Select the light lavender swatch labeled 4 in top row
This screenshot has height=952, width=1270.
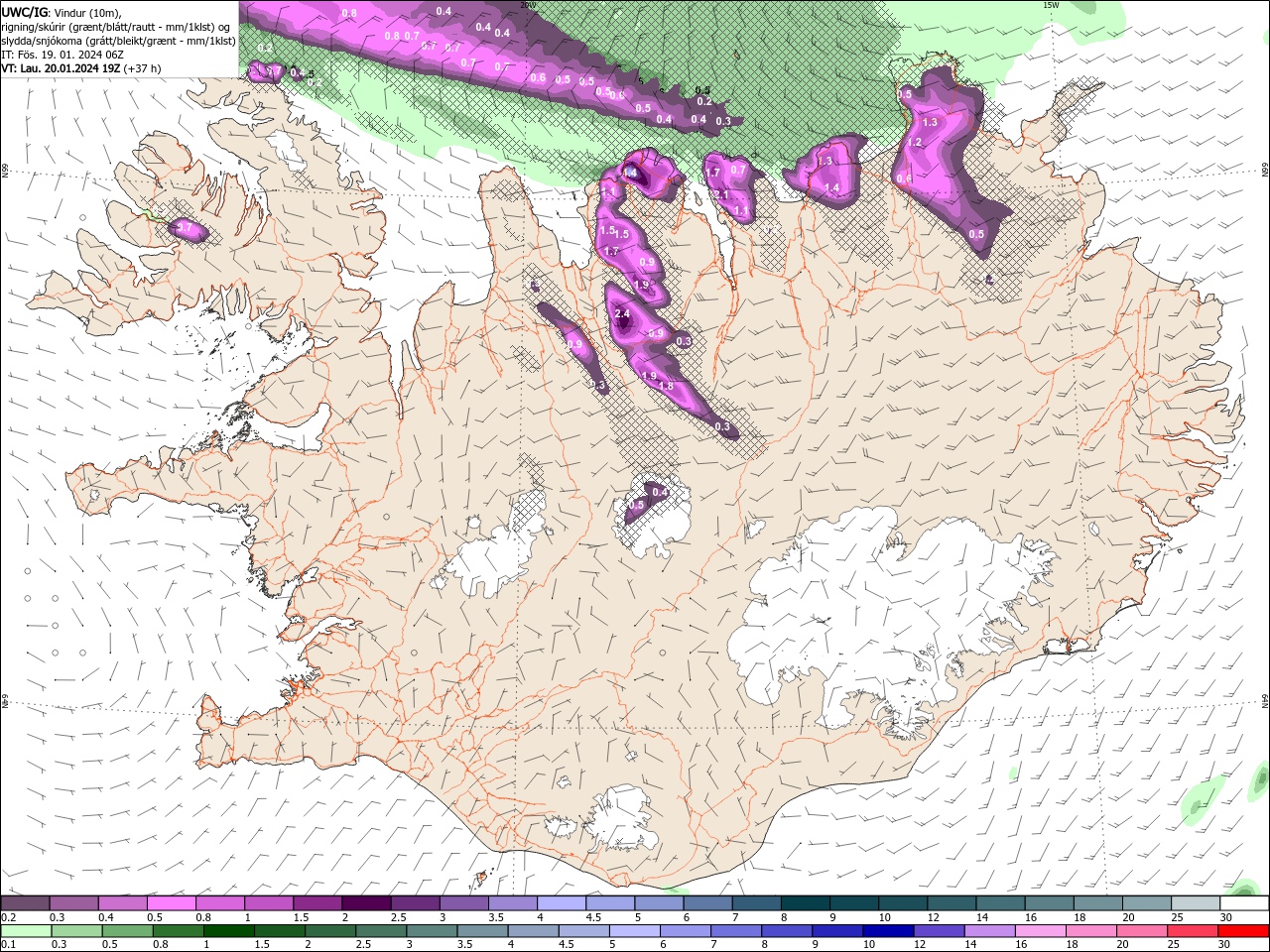coord(562,903)
